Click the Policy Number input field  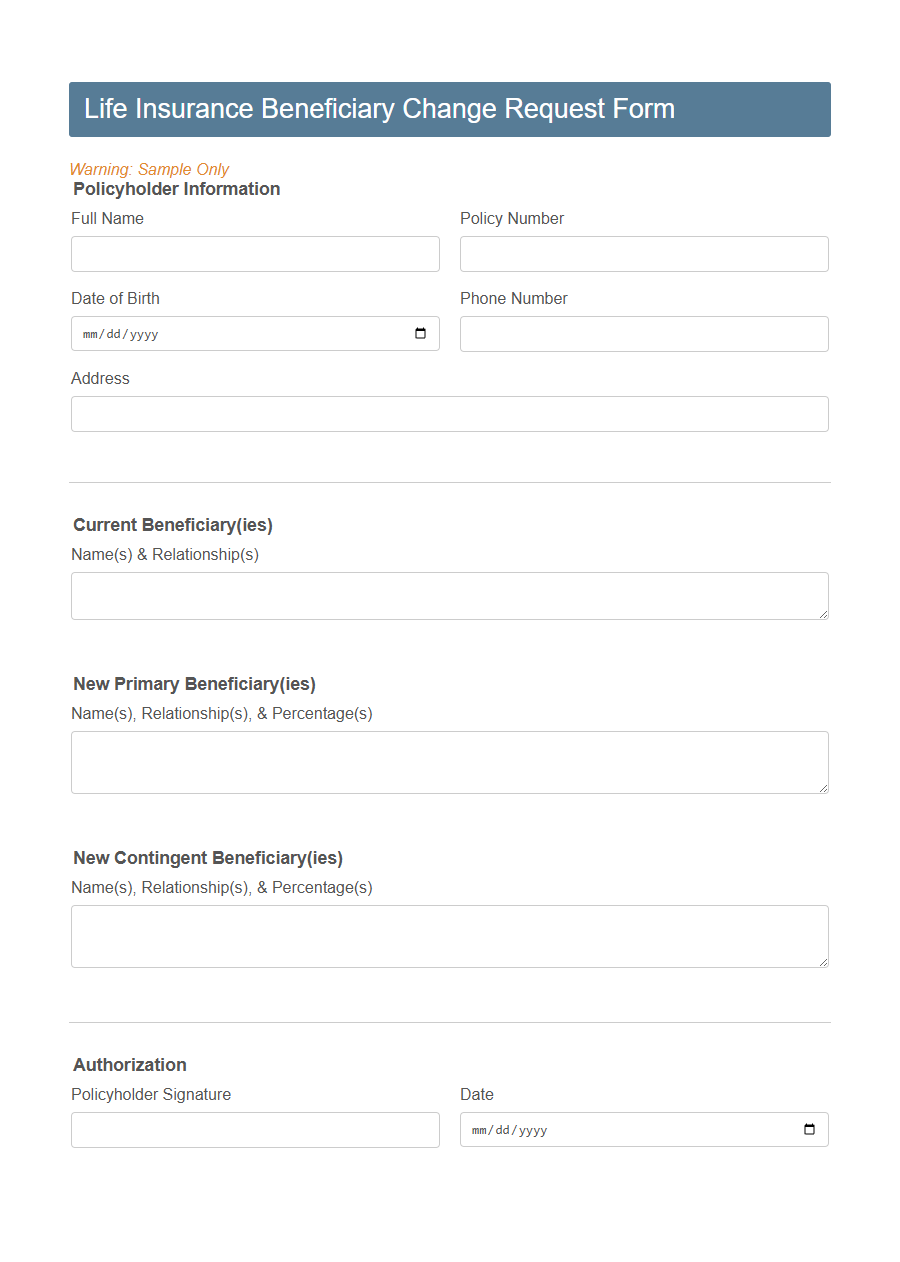pos(644,253)
